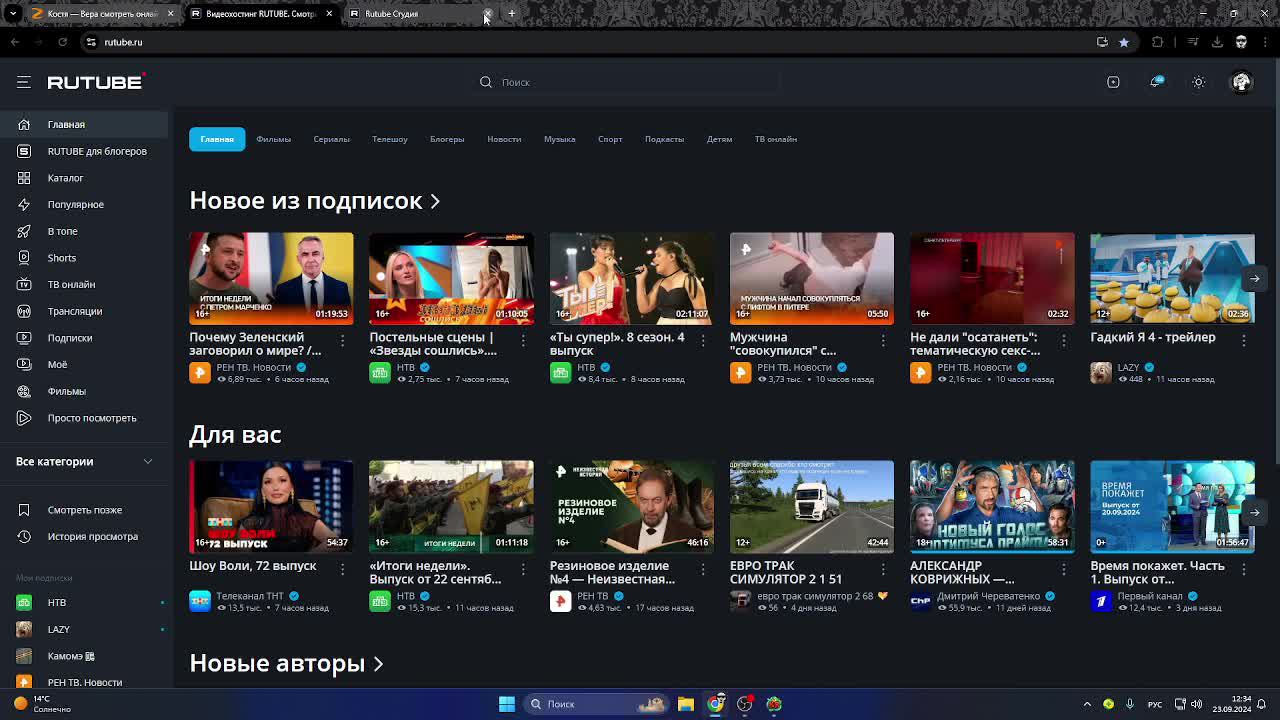Select the Главная category tab
This screenshot has height=720, width=1280.
click(x=217, y=139)
